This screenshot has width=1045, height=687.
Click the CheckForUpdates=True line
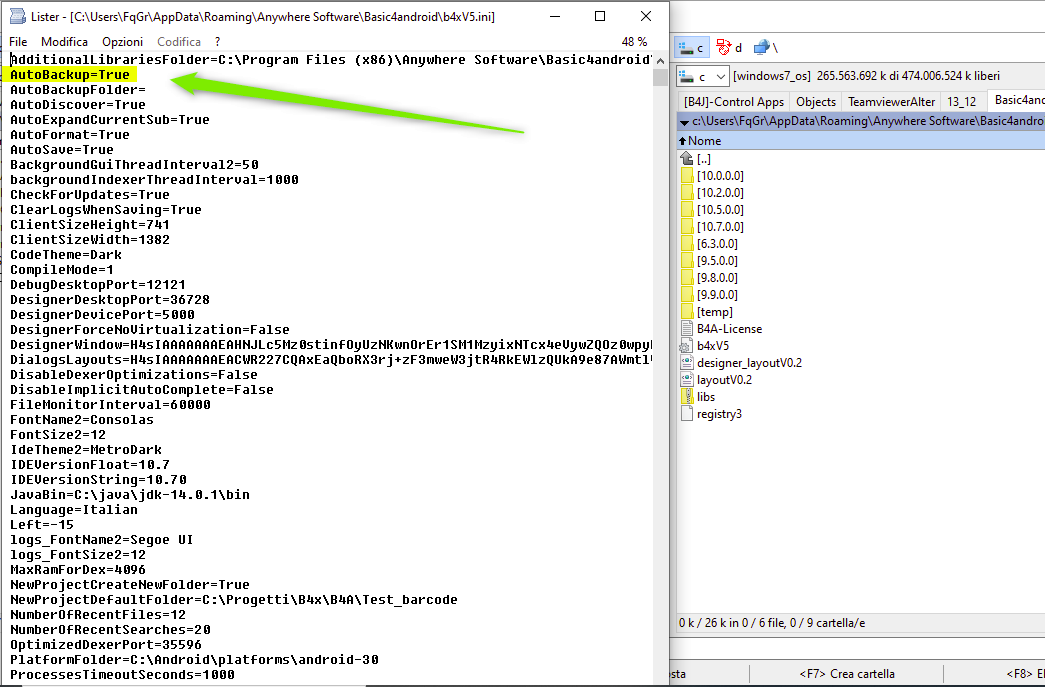90,195
